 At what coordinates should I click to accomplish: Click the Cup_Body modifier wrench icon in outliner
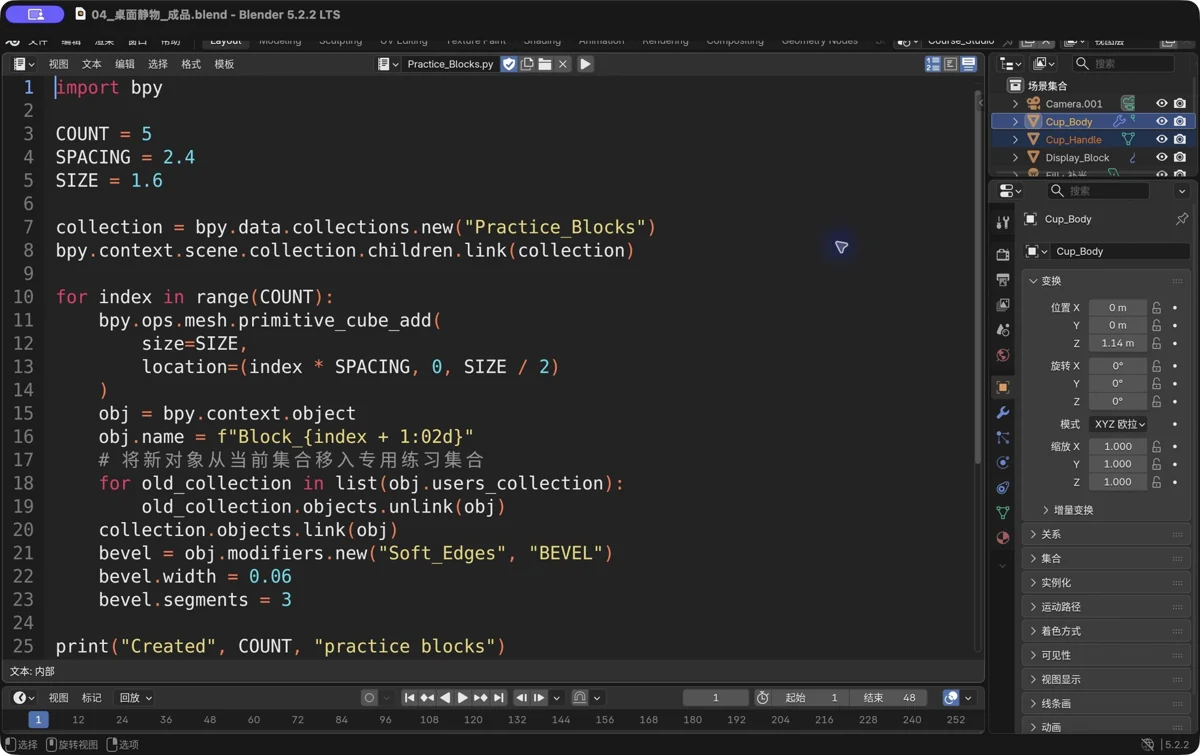pos(1119,122)
